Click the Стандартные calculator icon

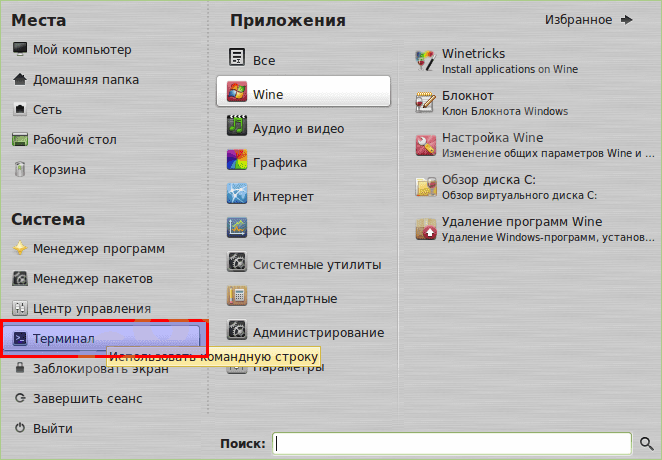(x=237, y=296)
